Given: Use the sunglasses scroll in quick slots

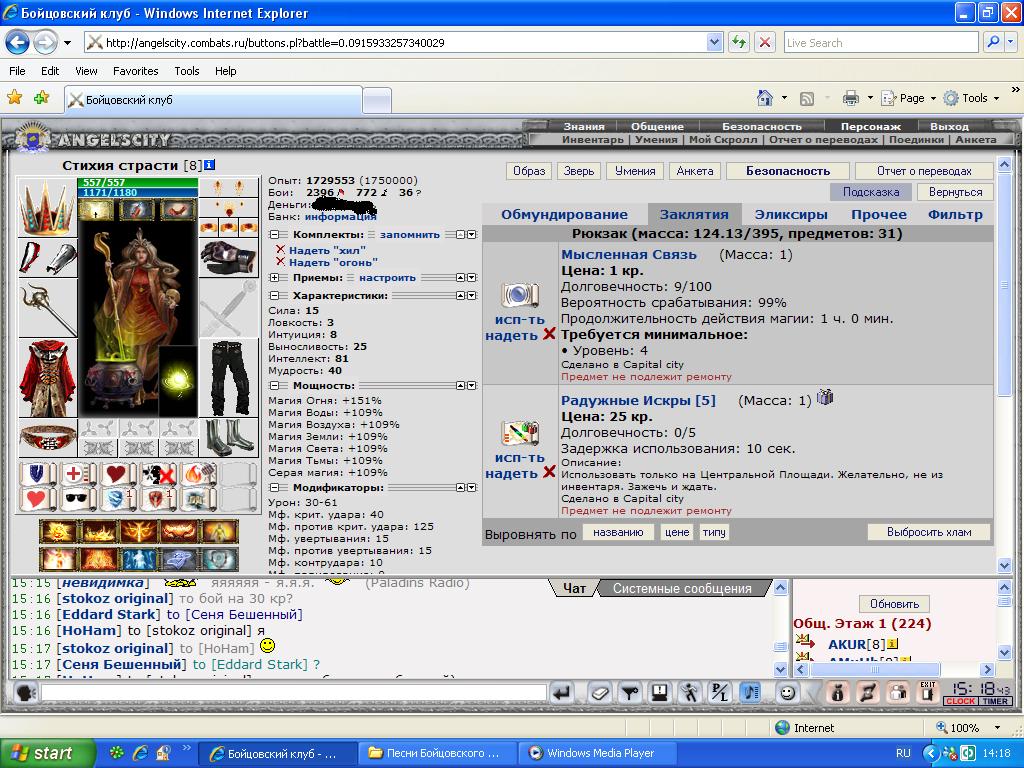Looking at the screenshot, I should coord(77,500).
